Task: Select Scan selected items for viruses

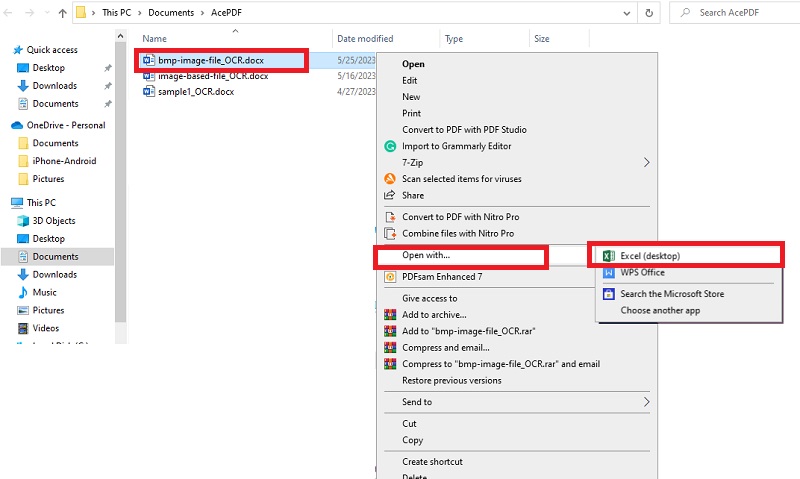Action: (x=461, y=179)
